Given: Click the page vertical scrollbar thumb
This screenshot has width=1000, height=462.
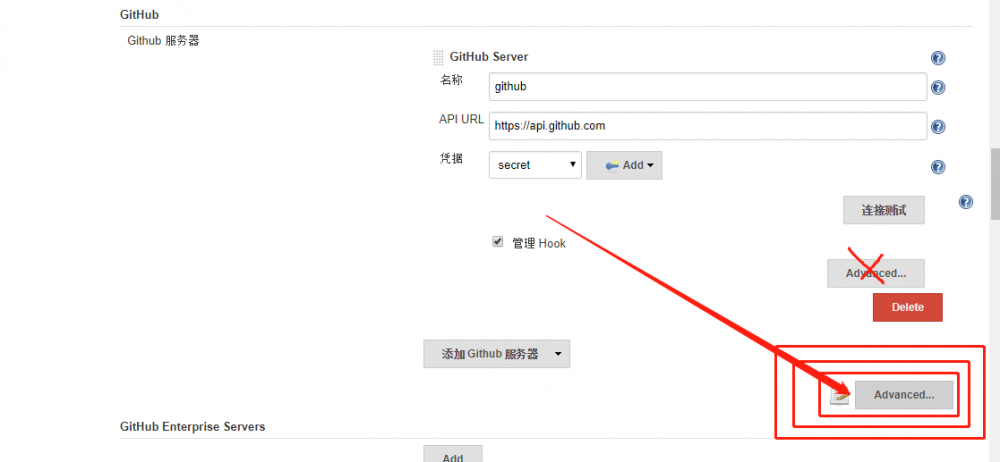Looking at the screenshot, I should click(995, 184).
